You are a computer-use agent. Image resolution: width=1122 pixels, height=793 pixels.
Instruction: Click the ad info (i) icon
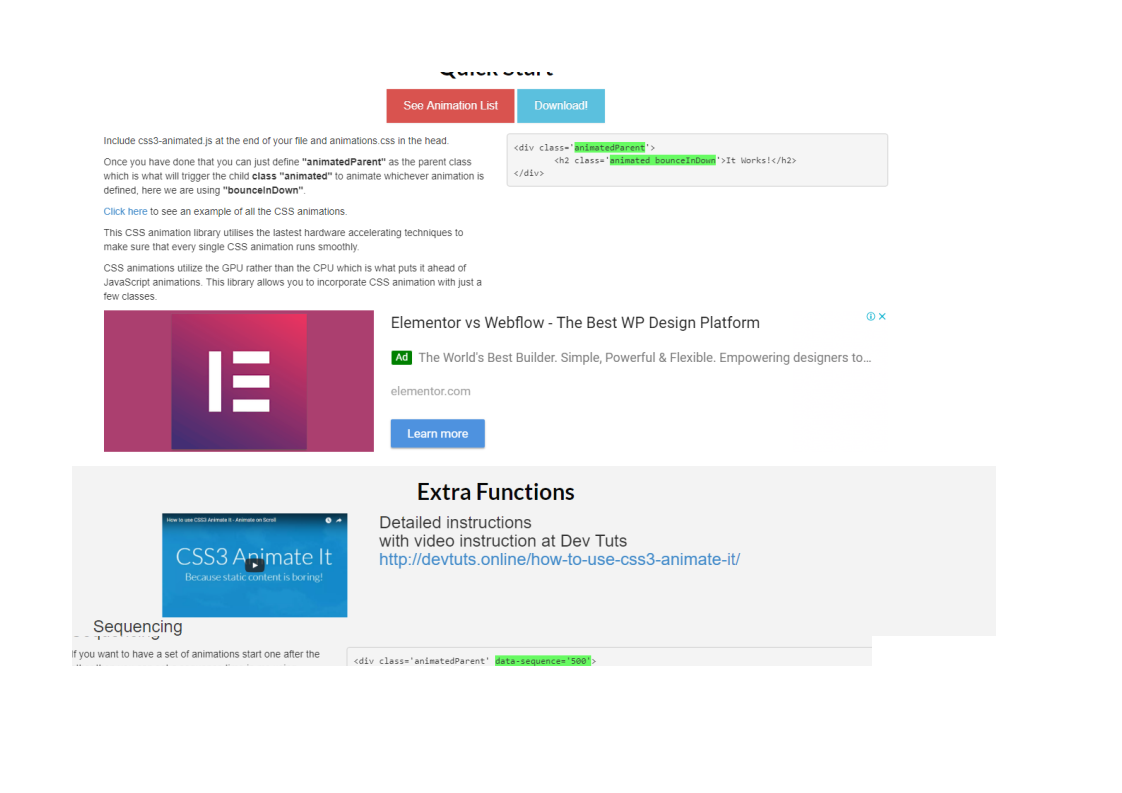[871, 316]
